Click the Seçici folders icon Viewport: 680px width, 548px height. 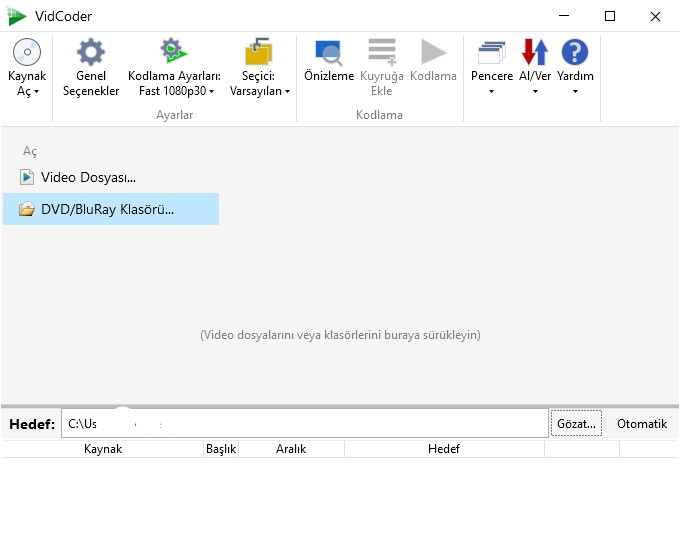[x=258, y=51]
